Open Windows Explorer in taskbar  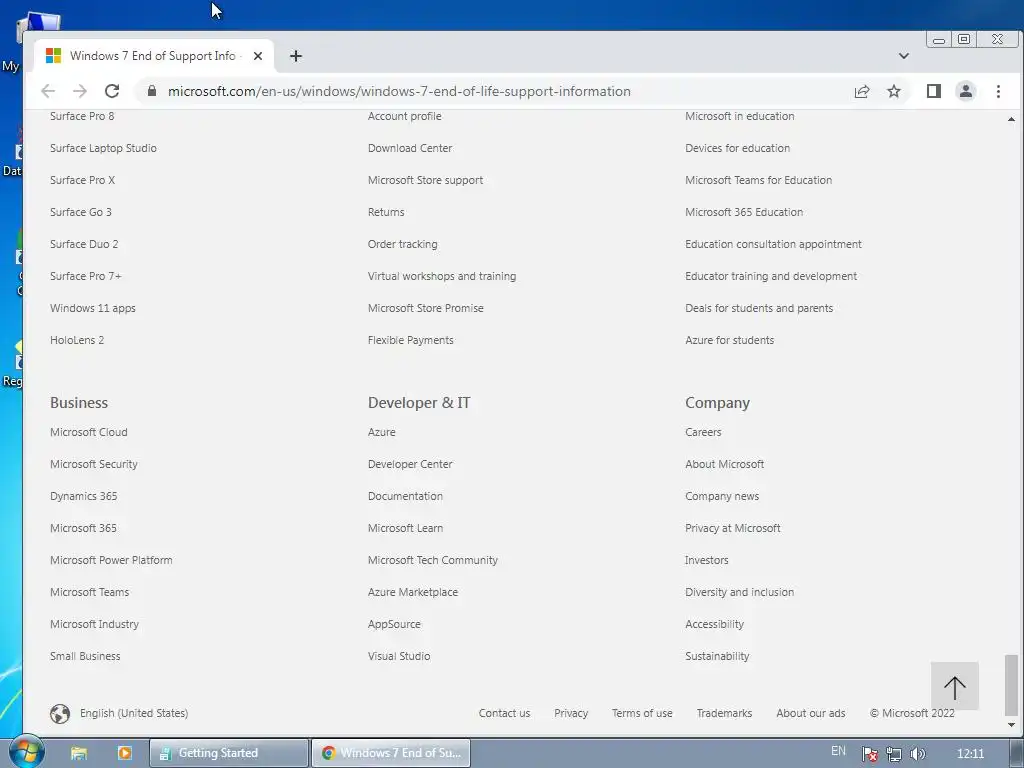79,753
